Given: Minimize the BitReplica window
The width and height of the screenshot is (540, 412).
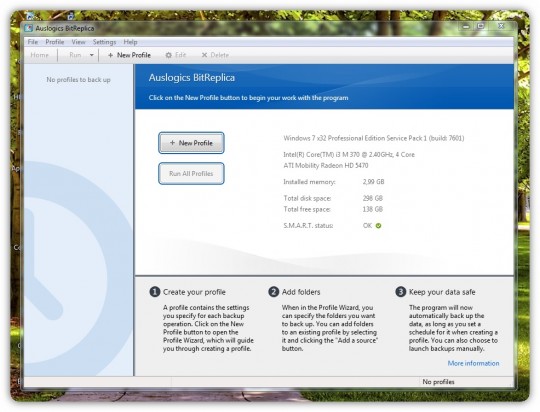Looking at the screenshot, I should 466,26.
